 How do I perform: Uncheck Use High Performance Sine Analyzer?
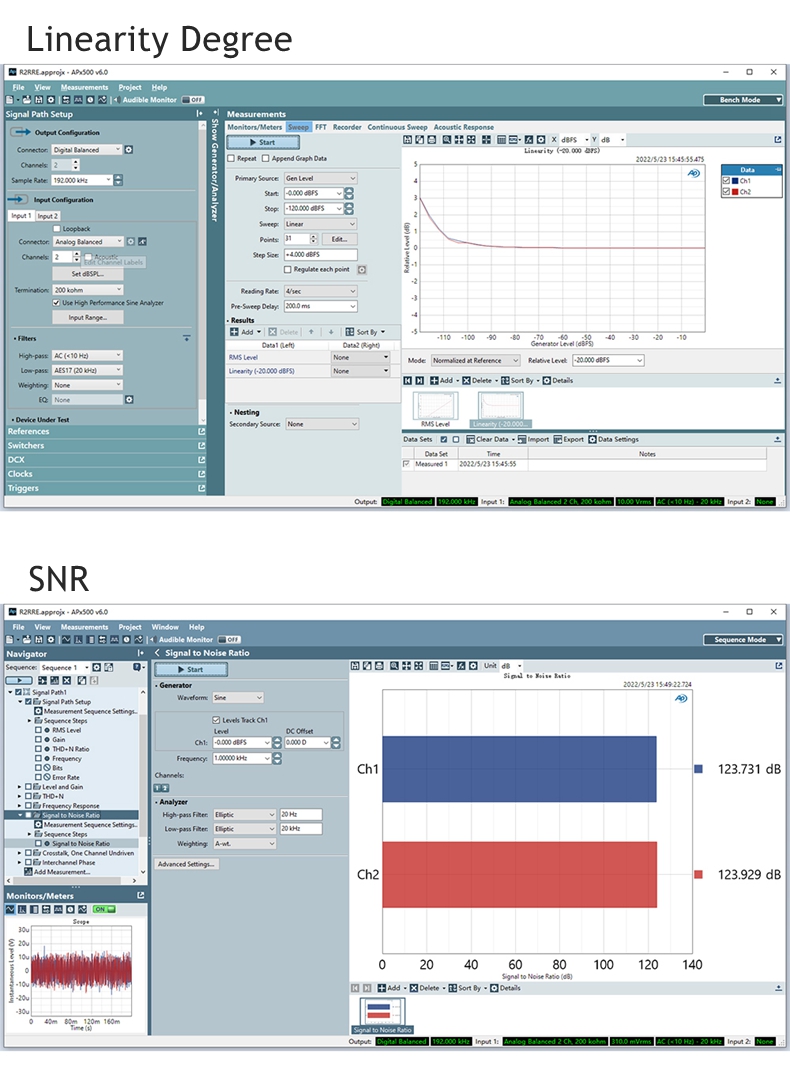click(x=56, y=302)
